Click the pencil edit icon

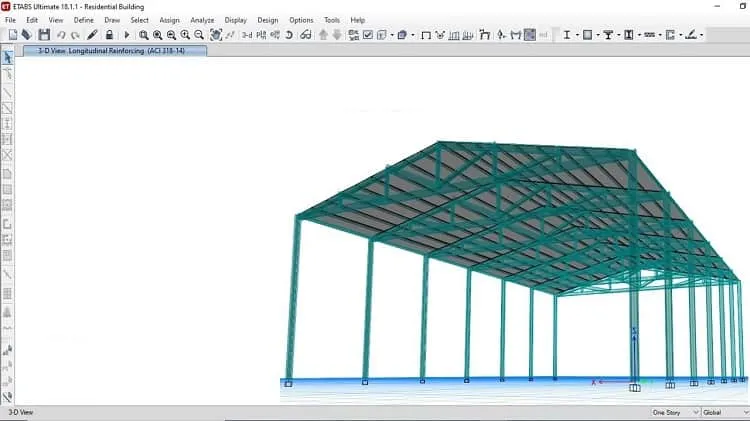92,34
